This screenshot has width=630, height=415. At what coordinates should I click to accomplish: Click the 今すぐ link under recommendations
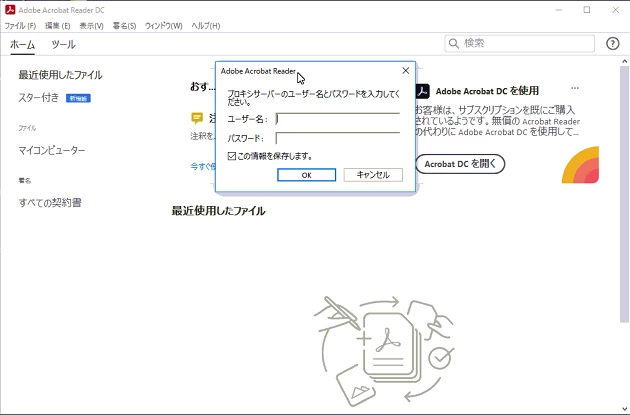pos(203,166)
